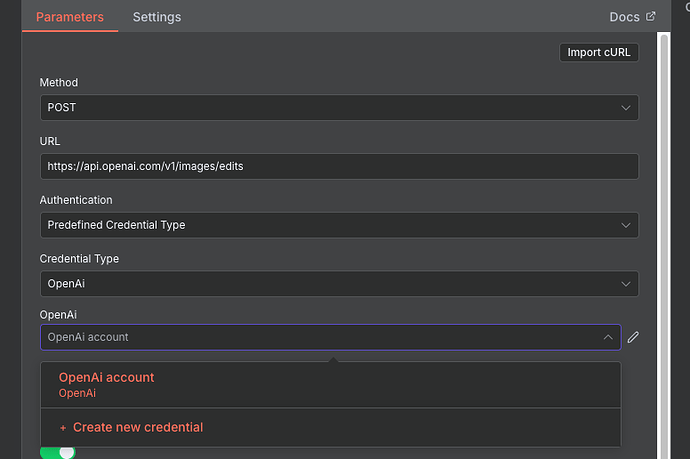690x459 pixels.
Task: Click the external link icon beside Docs
Action: click(x=651, y=16)
